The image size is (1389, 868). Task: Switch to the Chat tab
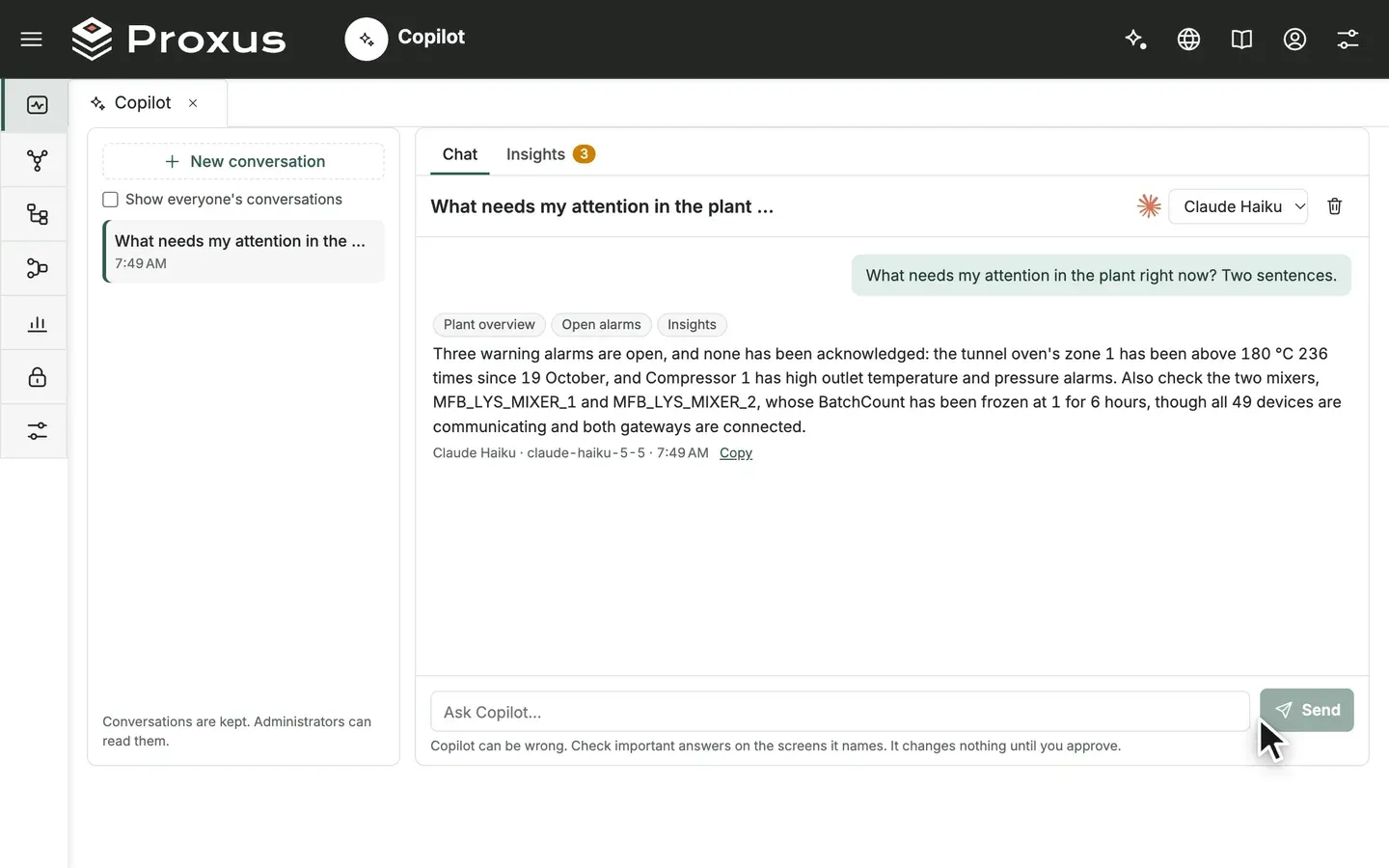click(460, 154)
